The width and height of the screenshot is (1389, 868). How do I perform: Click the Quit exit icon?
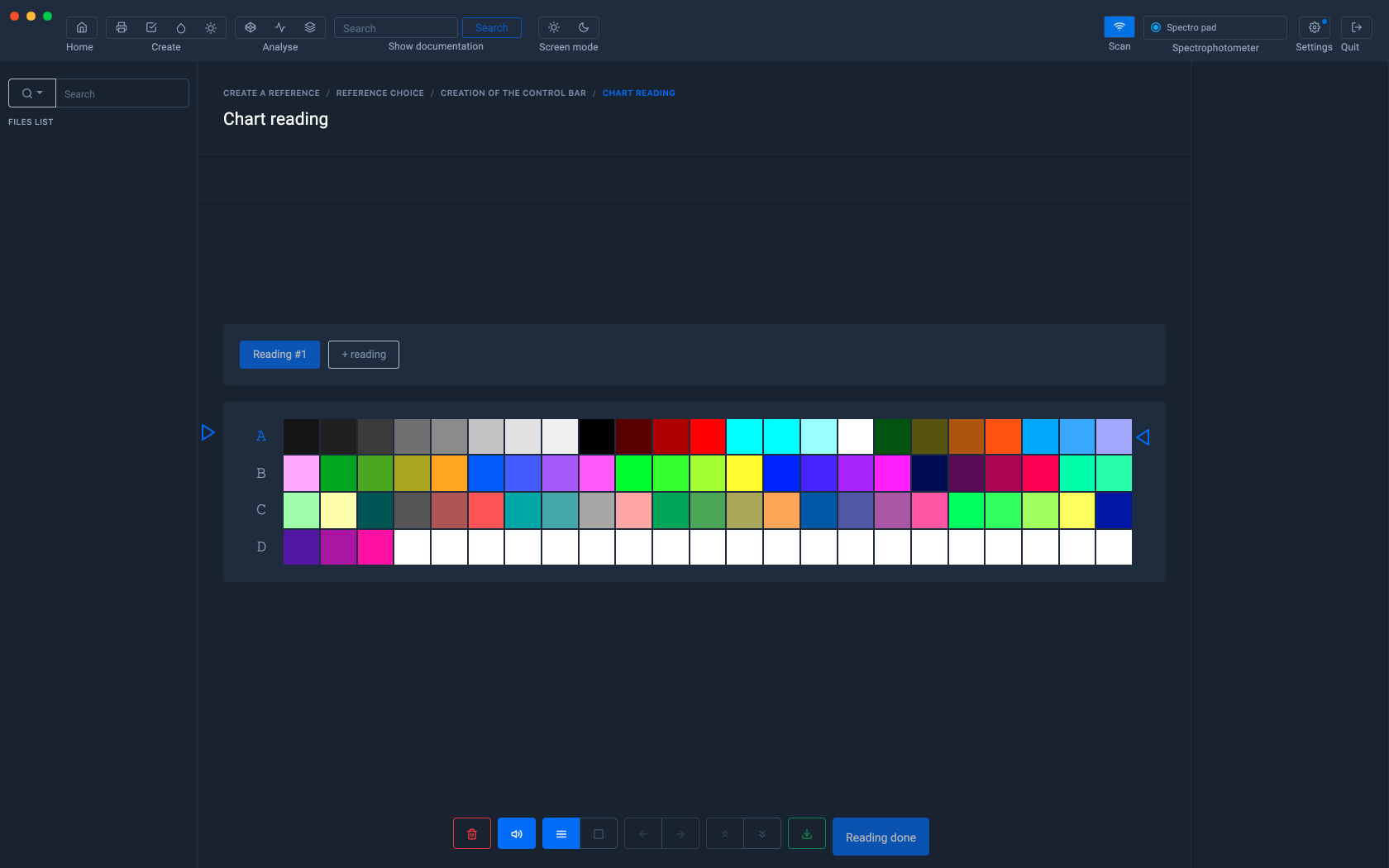click(x=1357, y=27)
